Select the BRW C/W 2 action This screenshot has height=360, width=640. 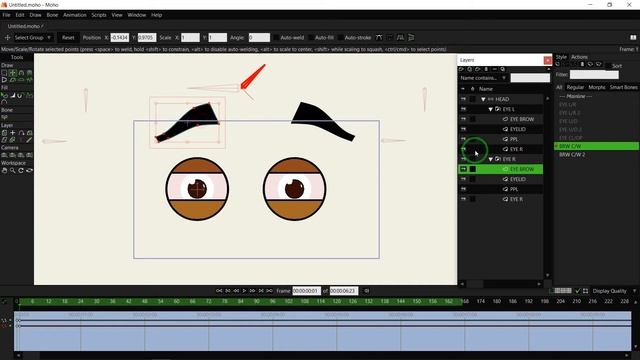(572, 155)
